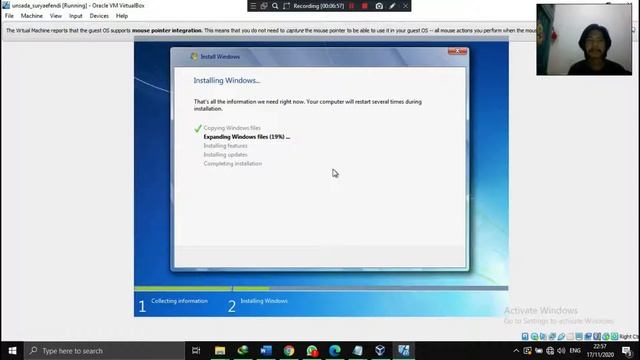
Task: Expand the hidden system tray icons
Action: click(516, 351)
